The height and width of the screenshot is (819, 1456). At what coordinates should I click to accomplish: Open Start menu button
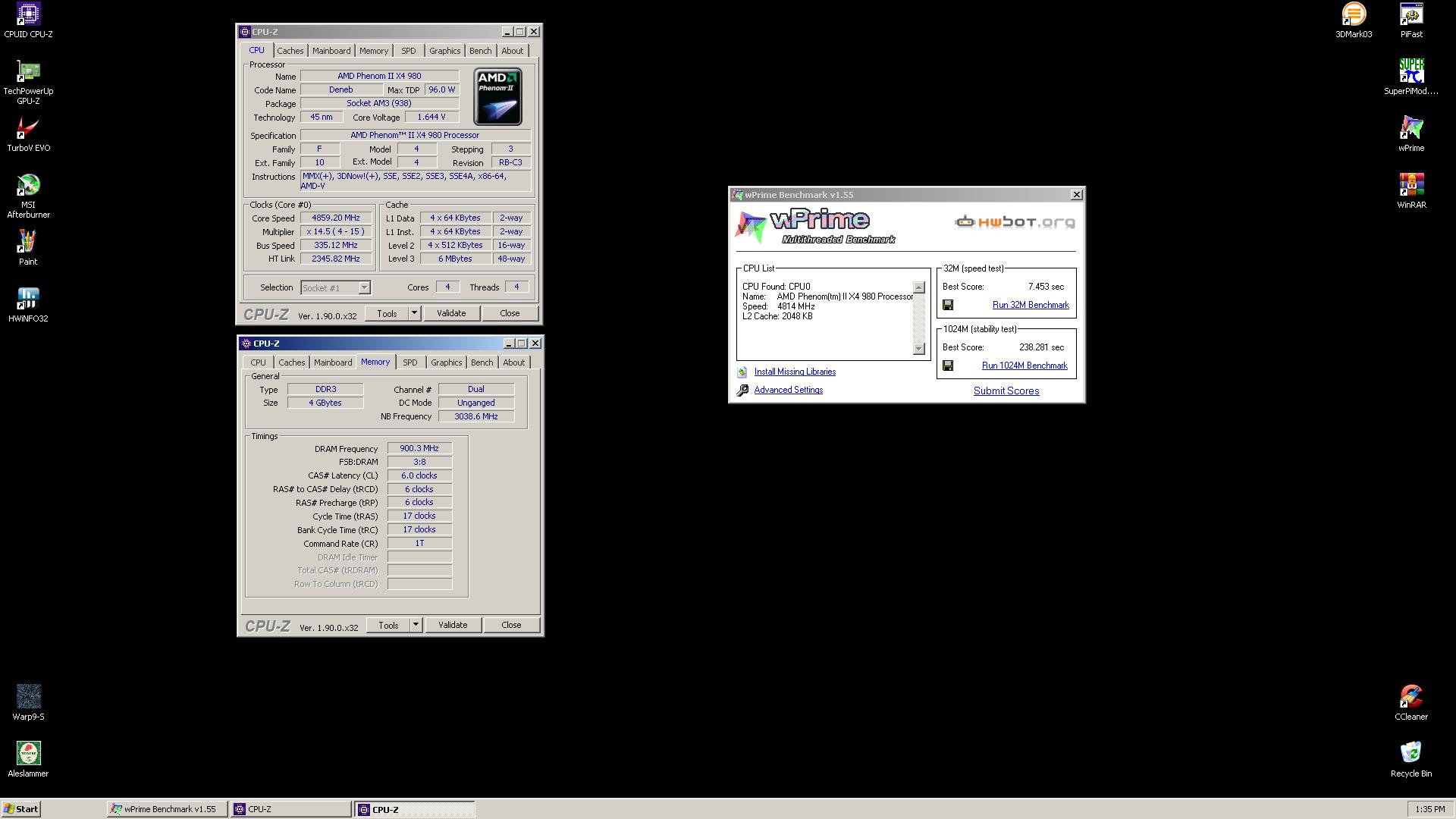(x=21, y=809)
